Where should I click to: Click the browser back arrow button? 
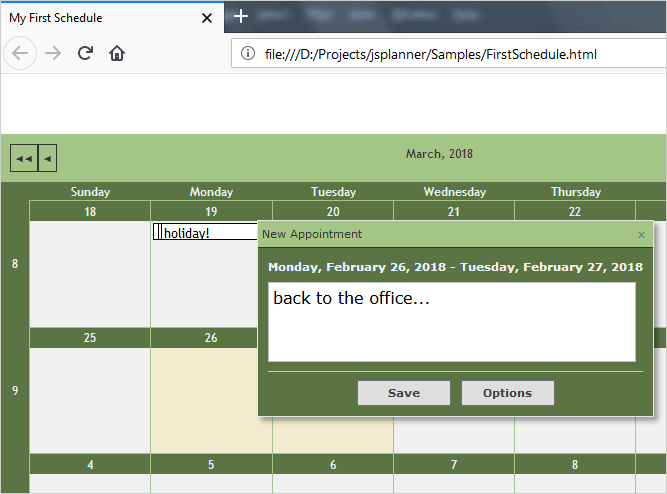(23, 54)
